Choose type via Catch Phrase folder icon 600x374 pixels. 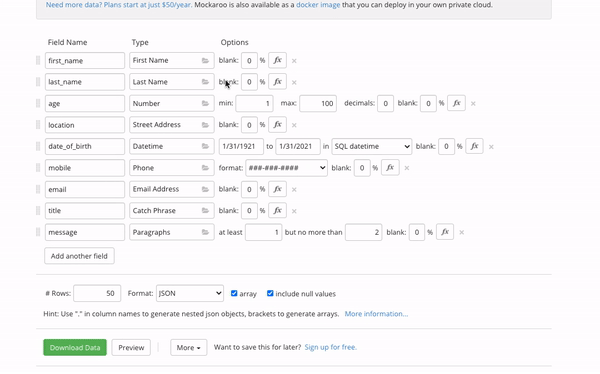[x=205, y=211]
